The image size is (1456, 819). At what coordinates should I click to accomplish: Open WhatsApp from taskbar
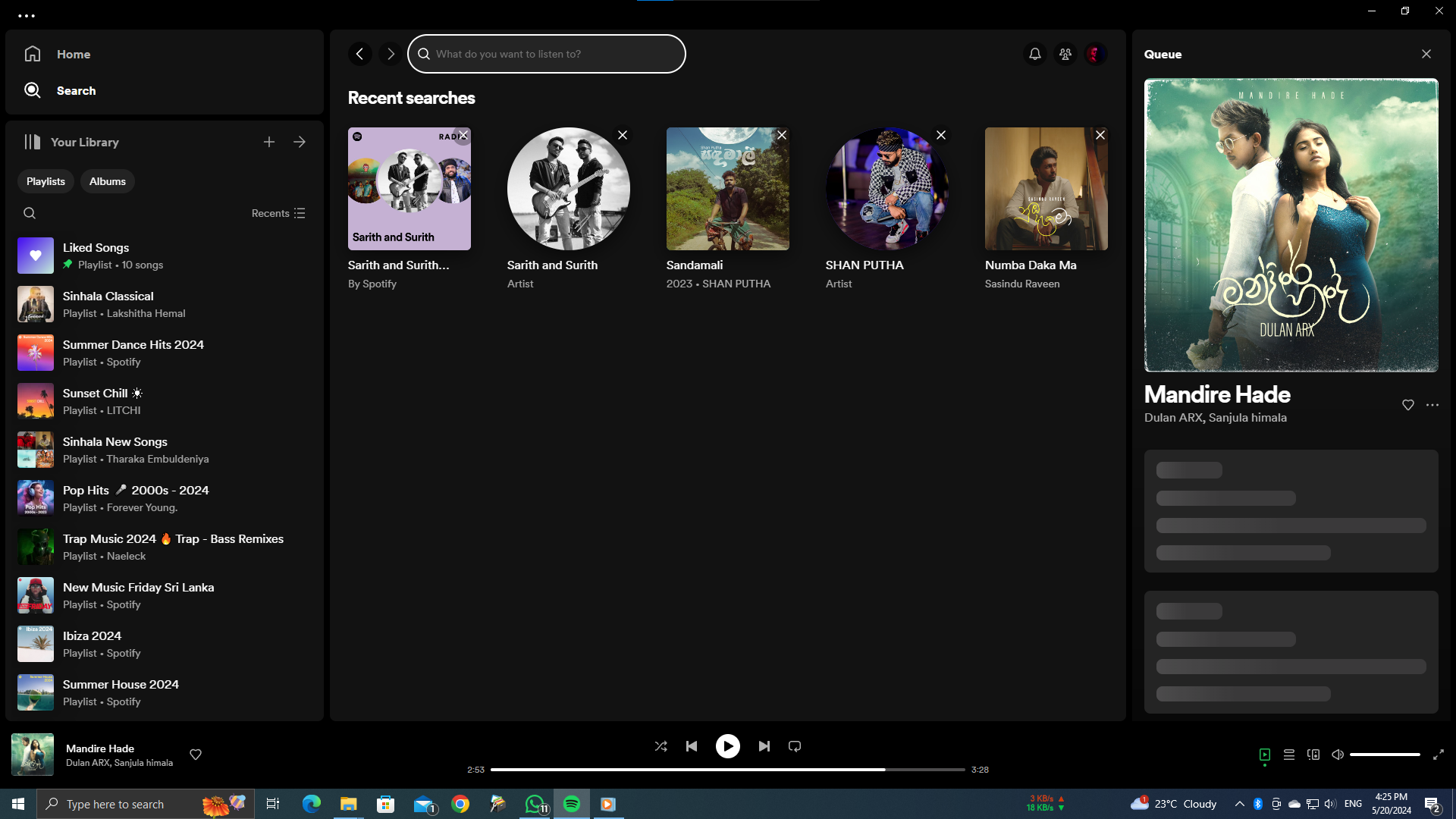[535, 804]
